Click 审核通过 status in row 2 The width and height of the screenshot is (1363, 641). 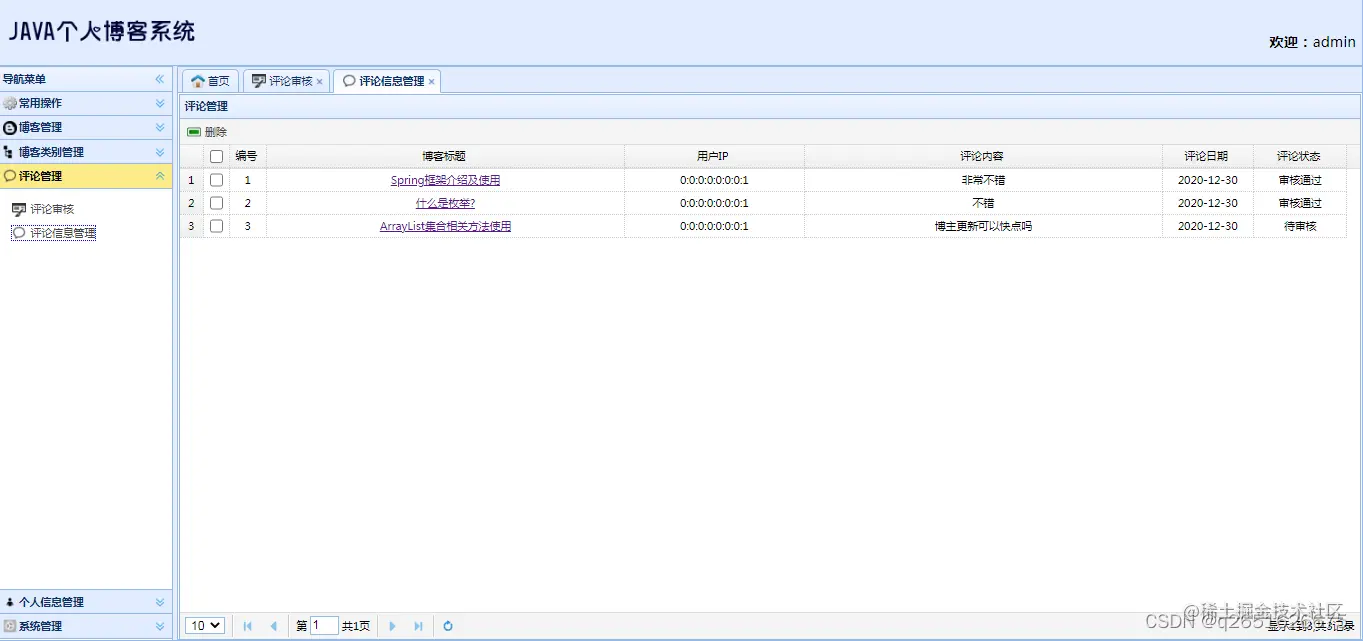1299,203
